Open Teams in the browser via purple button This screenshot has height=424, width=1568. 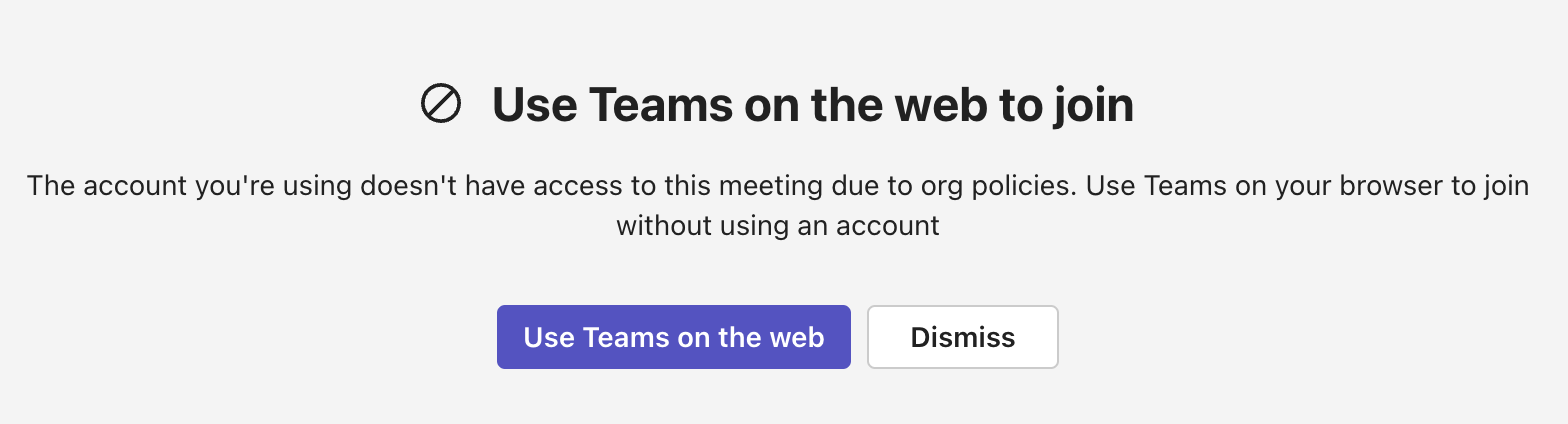tap(673, 337)
